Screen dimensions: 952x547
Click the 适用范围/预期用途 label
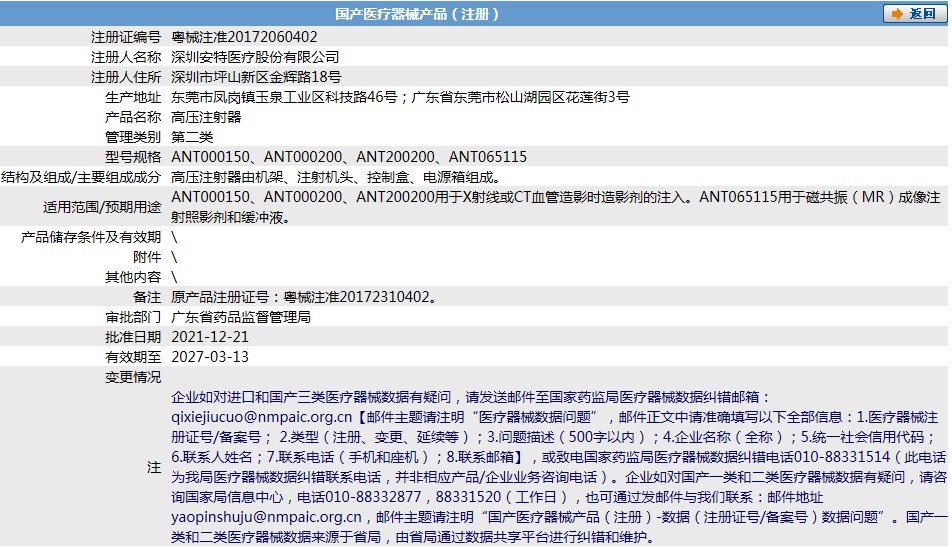pyautogui.click(x=102, y=207)
